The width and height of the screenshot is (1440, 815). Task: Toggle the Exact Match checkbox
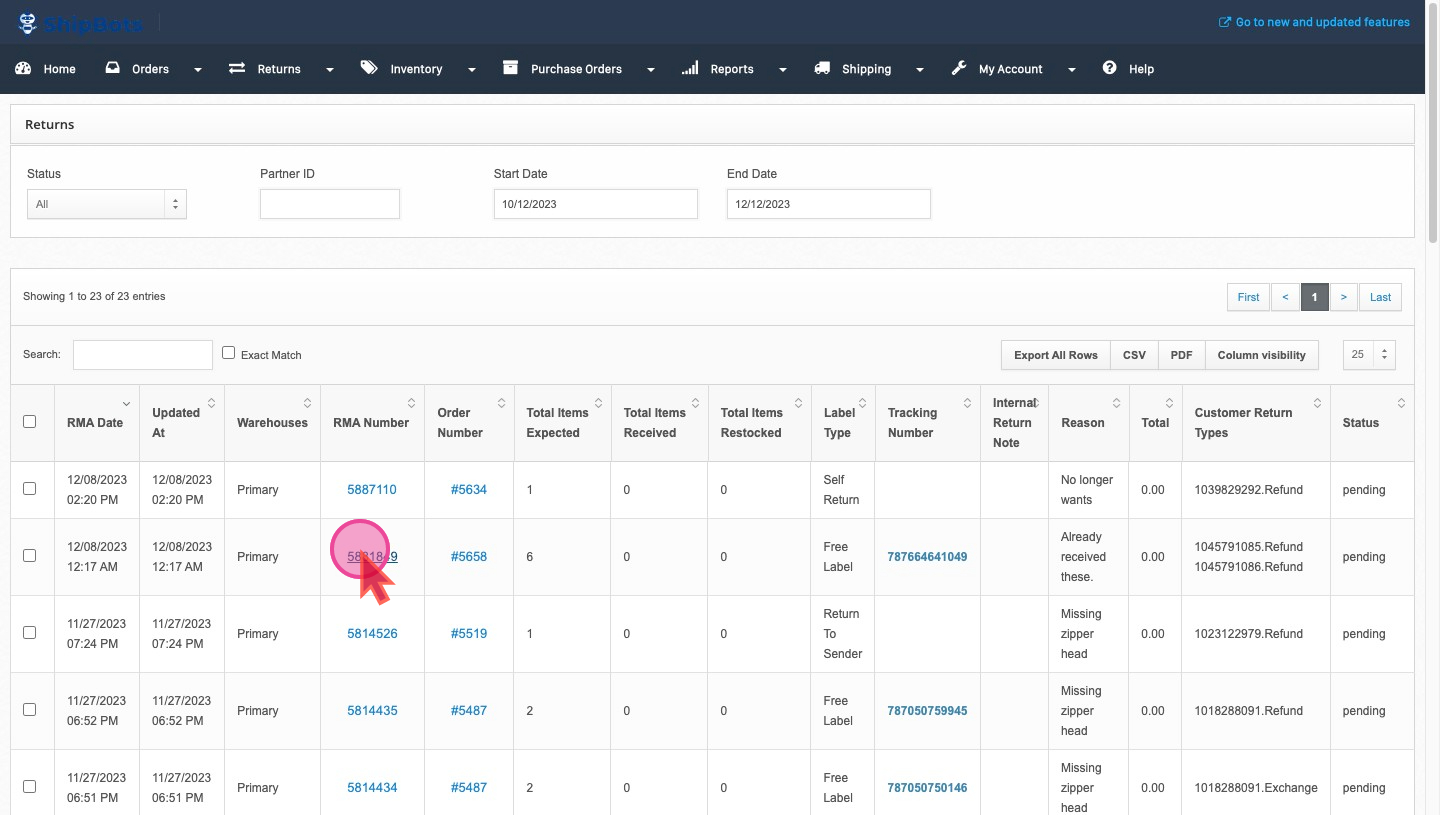[x=228, y=353]
